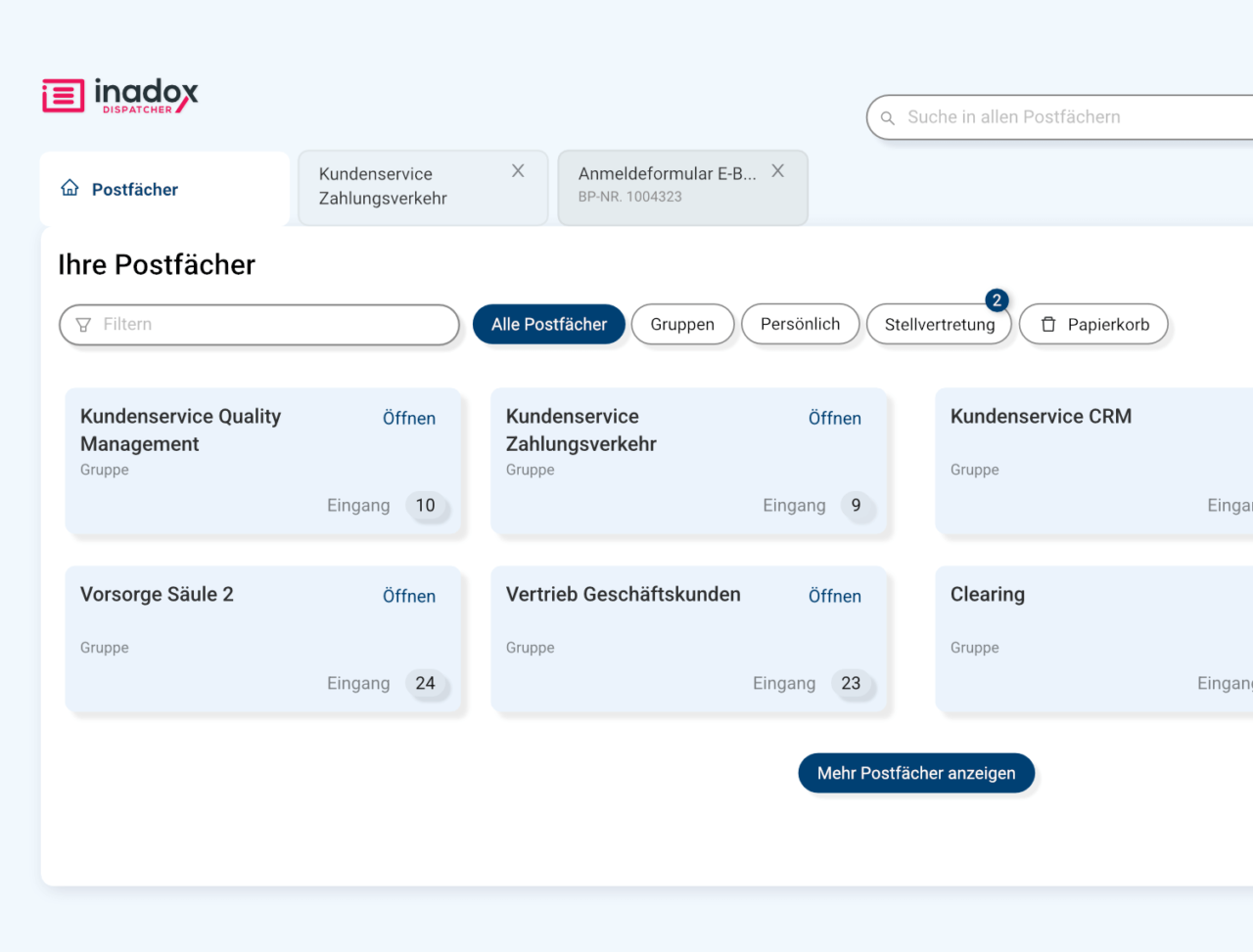Click the home icon in Postfächer tab
This screenshot has width=1253, height=952.
click(x=70, y=188)
